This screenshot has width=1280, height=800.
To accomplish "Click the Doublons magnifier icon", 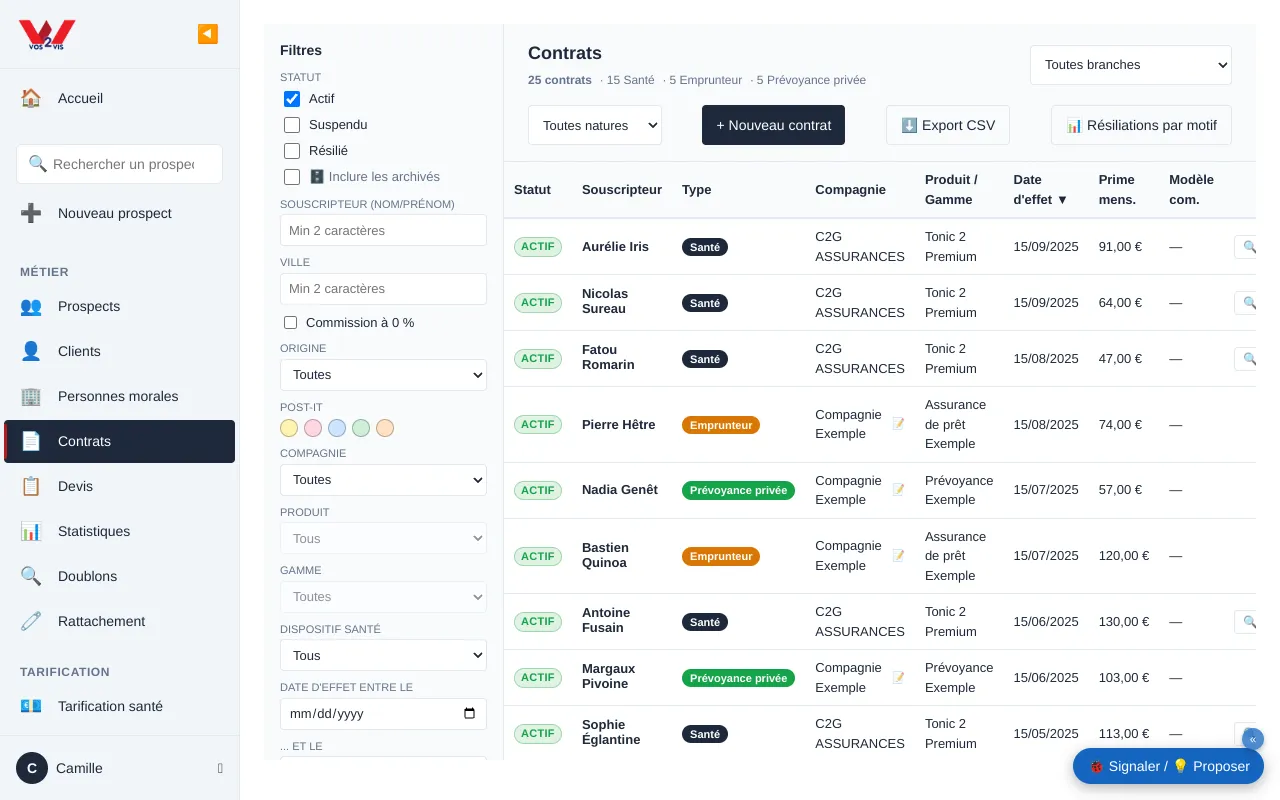I will tap(31, 576).
